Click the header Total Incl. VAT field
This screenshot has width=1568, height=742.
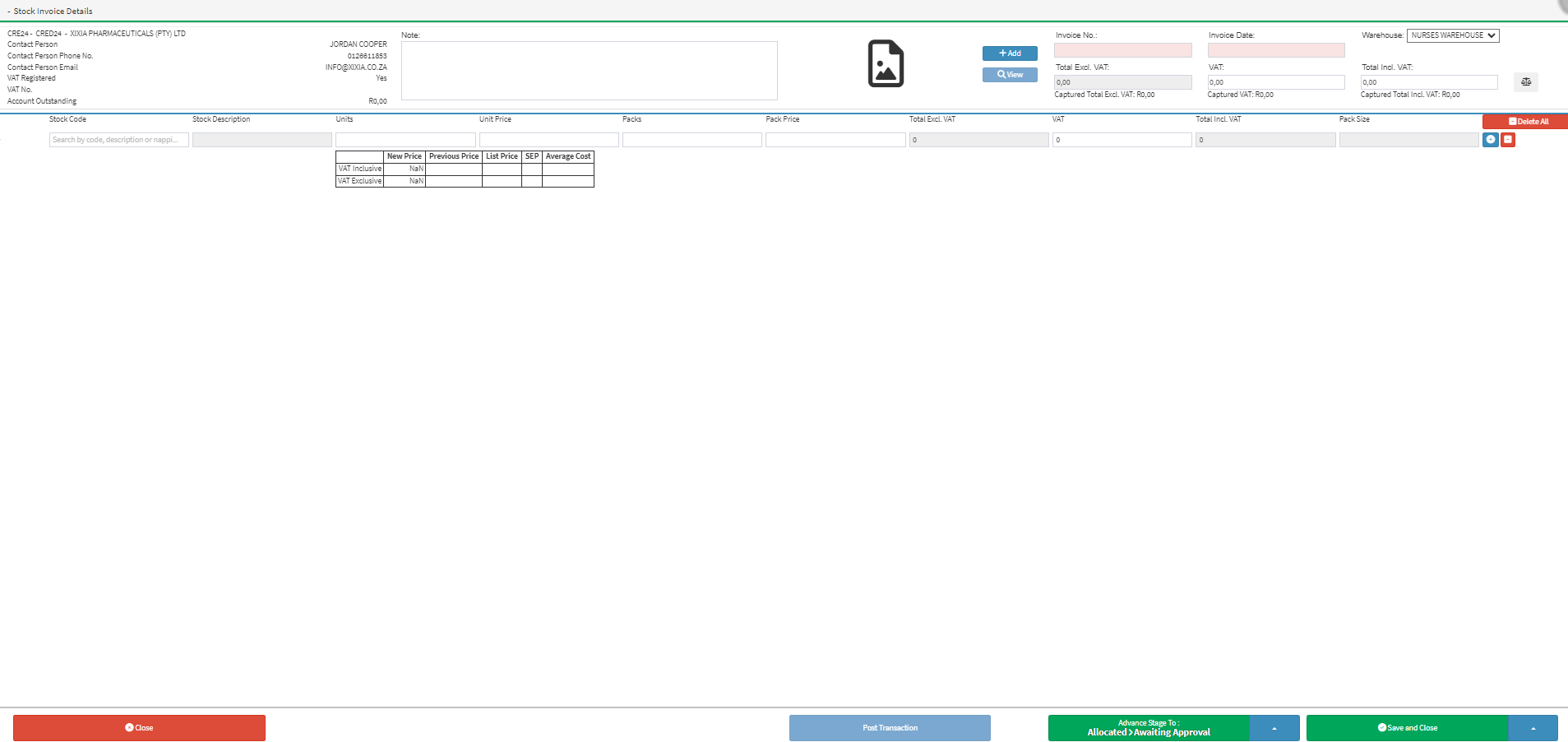click(x=1429, y=82)
